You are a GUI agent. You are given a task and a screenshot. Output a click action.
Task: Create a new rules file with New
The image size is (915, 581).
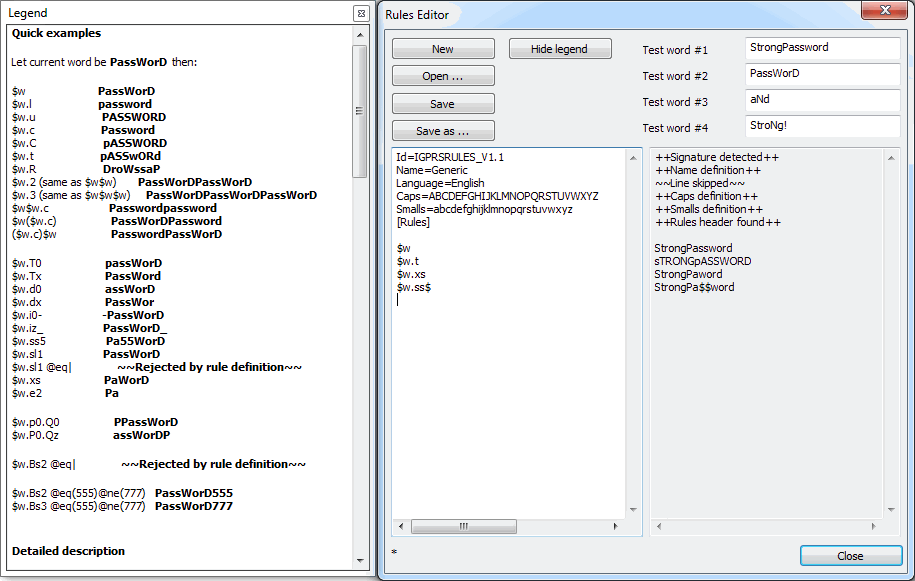[443, 49]
